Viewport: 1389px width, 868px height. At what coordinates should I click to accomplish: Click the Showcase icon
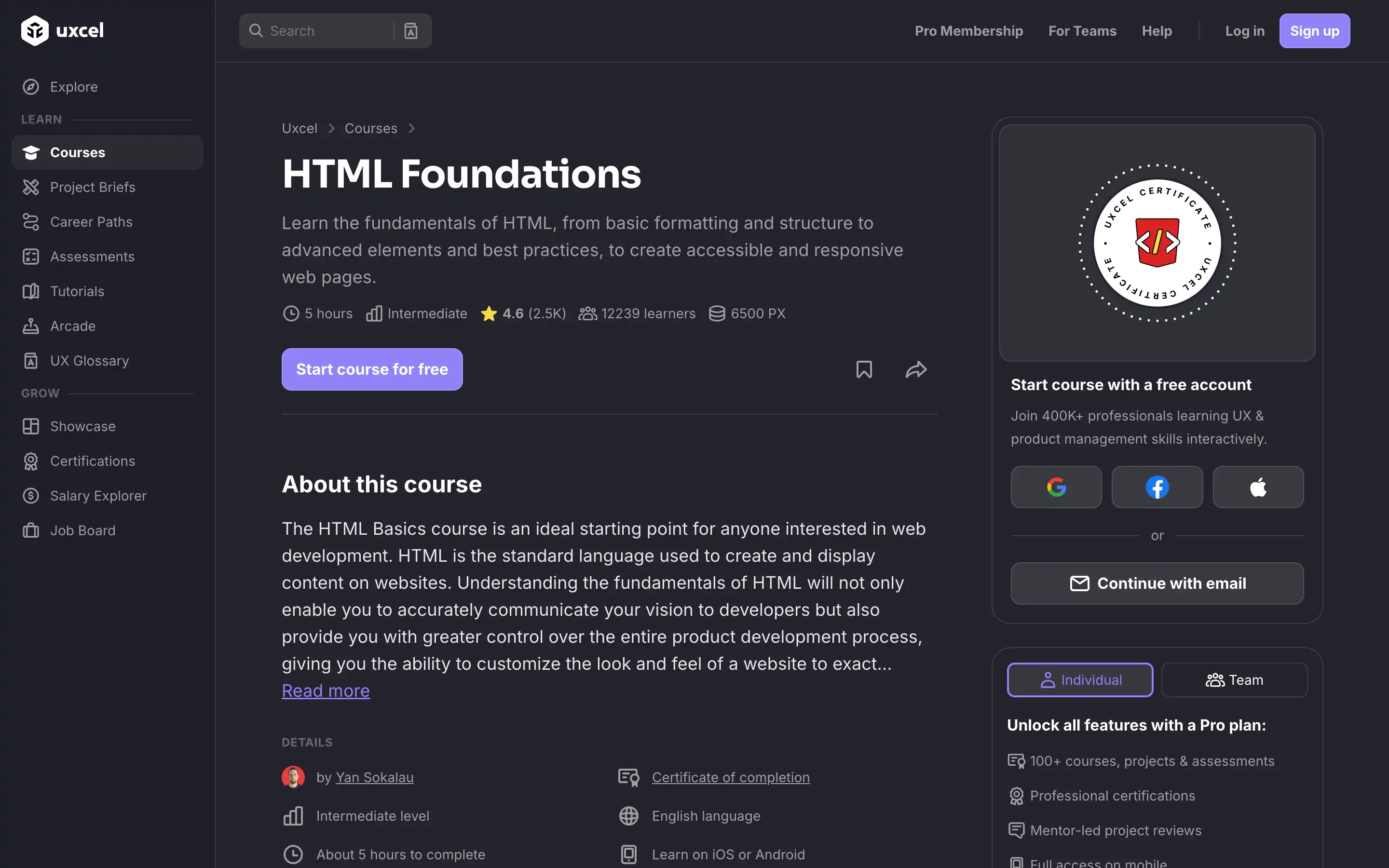click(x=31, y=426)
